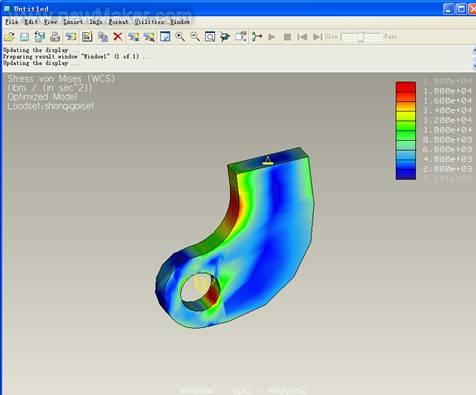
Task: Click the red band of the stress legend
Action: pos(406,87)
